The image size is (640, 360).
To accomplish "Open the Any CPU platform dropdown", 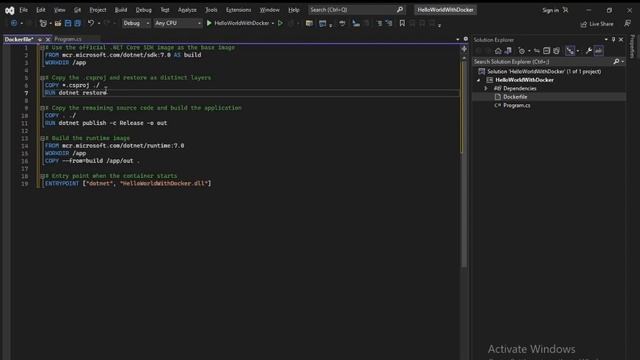I will pos(178,23).
